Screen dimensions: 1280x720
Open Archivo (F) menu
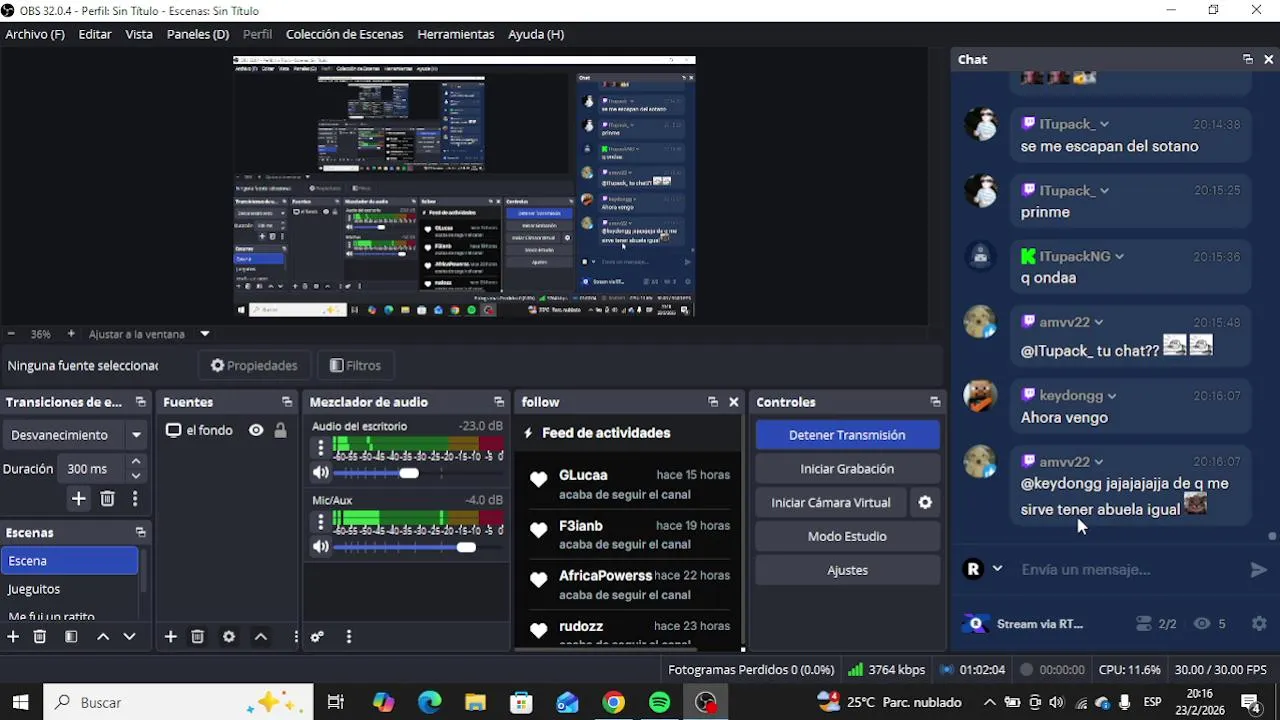coord(35,34)
